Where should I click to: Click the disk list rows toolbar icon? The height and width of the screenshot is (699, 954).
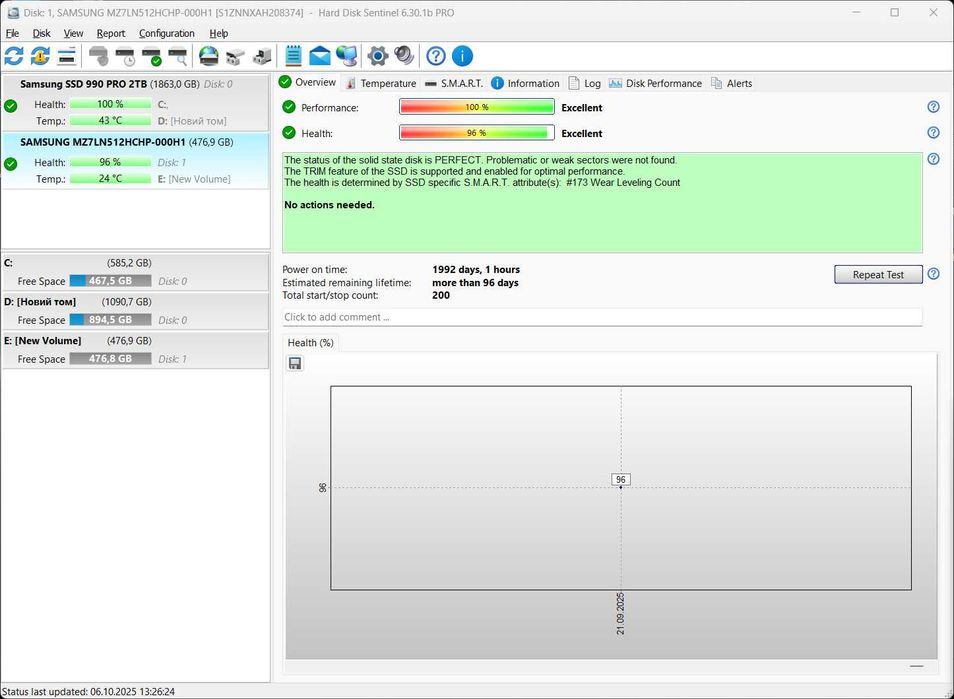(x=67, y=56)
